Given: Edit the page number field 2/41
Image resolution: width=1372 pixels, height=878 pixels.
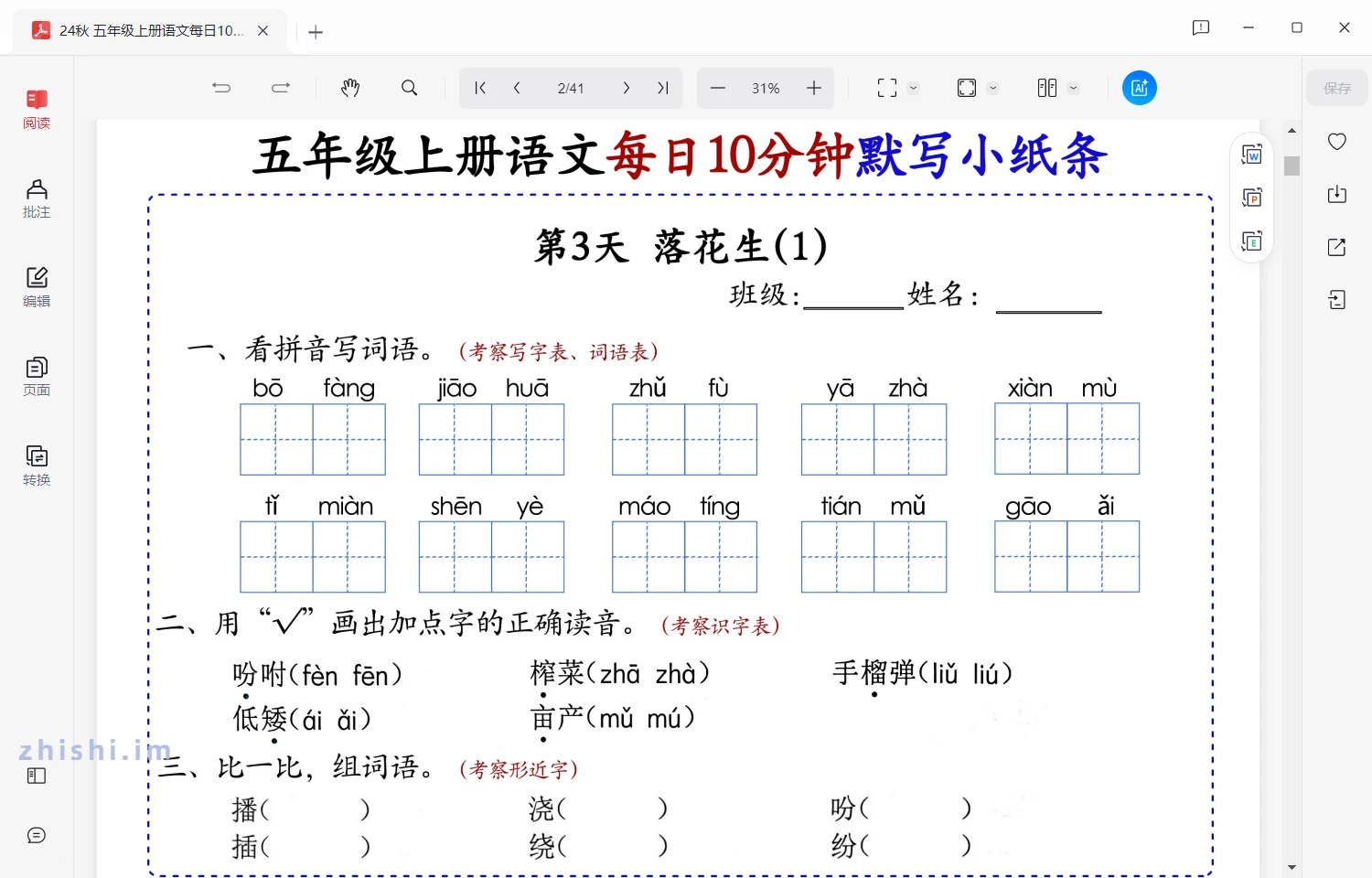Looking at the screenshot, I should coord(571,89).
